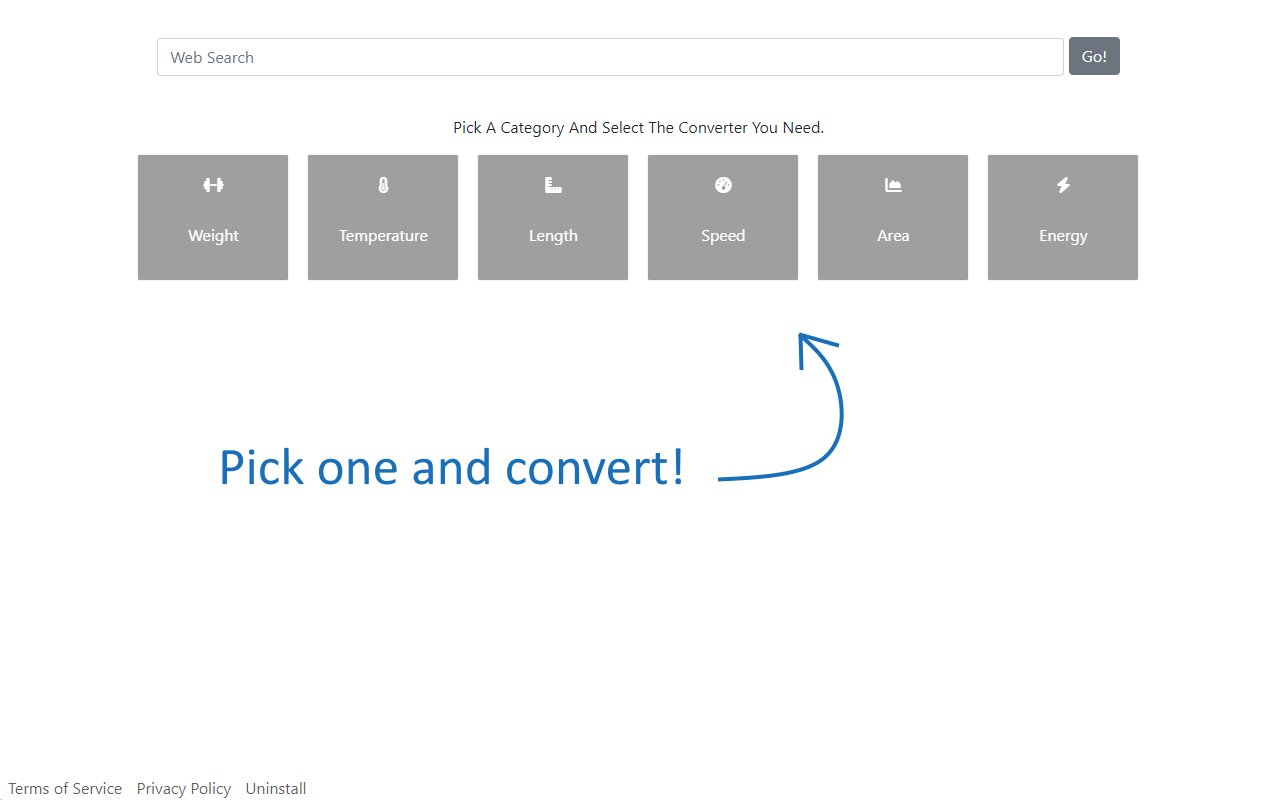View the Privacy Policy
The height and width of the screenshot is (800, 1280).
(x=184, y=788)
